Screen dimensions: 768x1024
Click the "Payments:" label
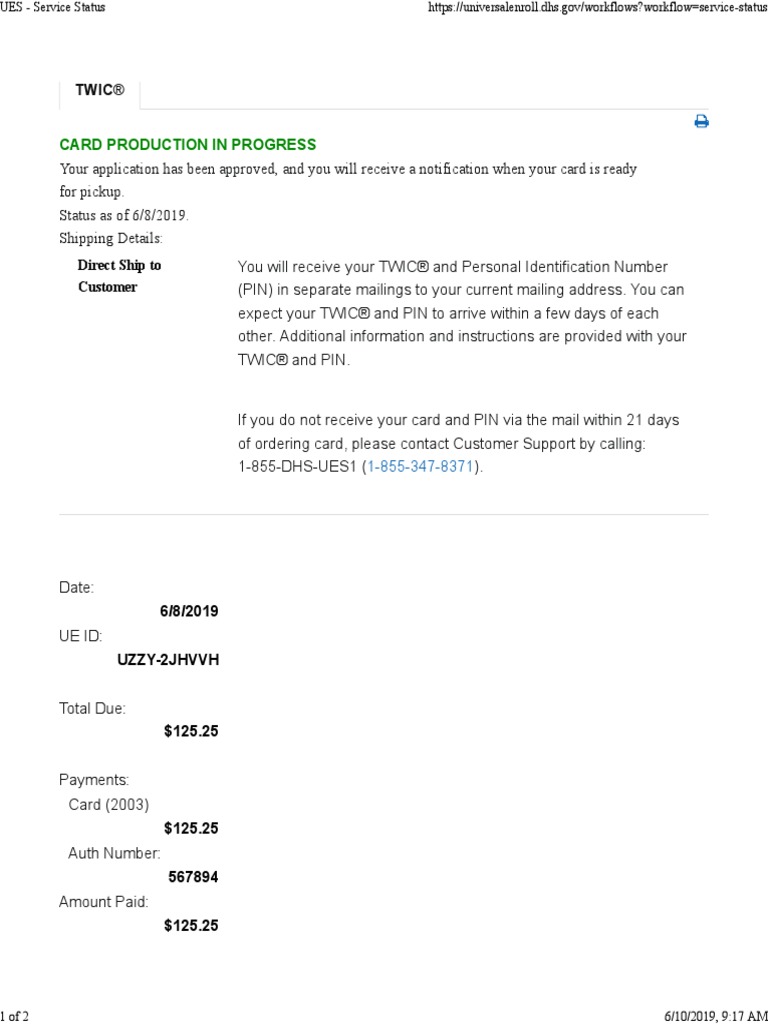point(94,780)
